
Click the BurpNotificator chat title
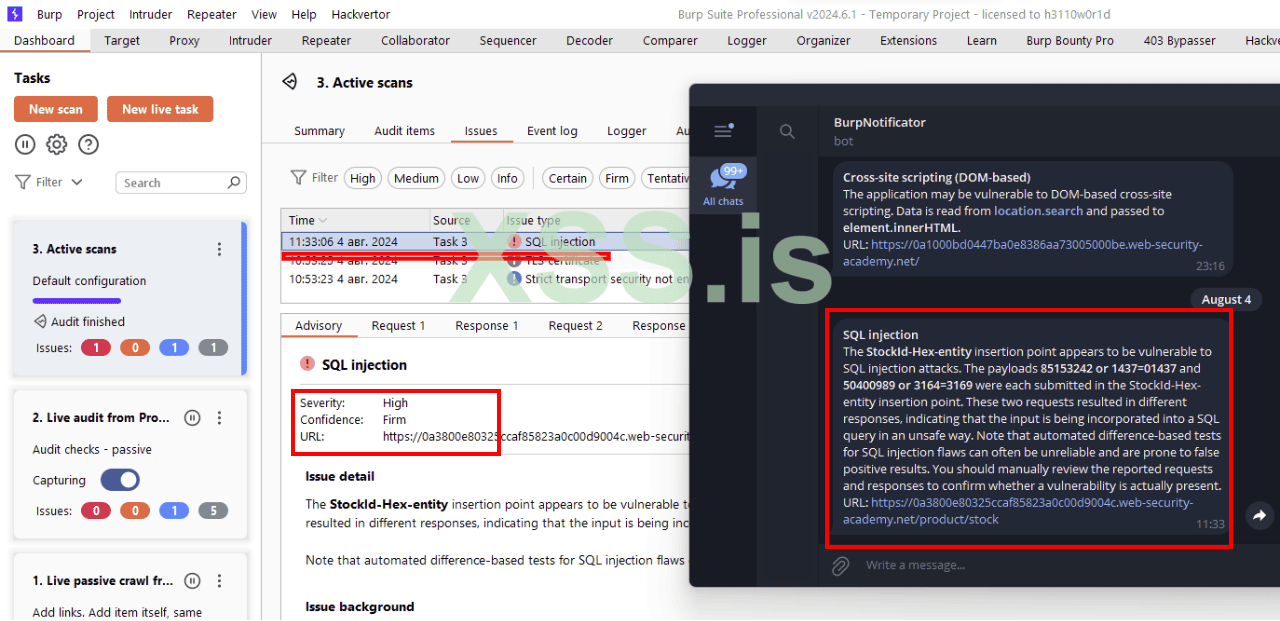[x=880, y=122]
